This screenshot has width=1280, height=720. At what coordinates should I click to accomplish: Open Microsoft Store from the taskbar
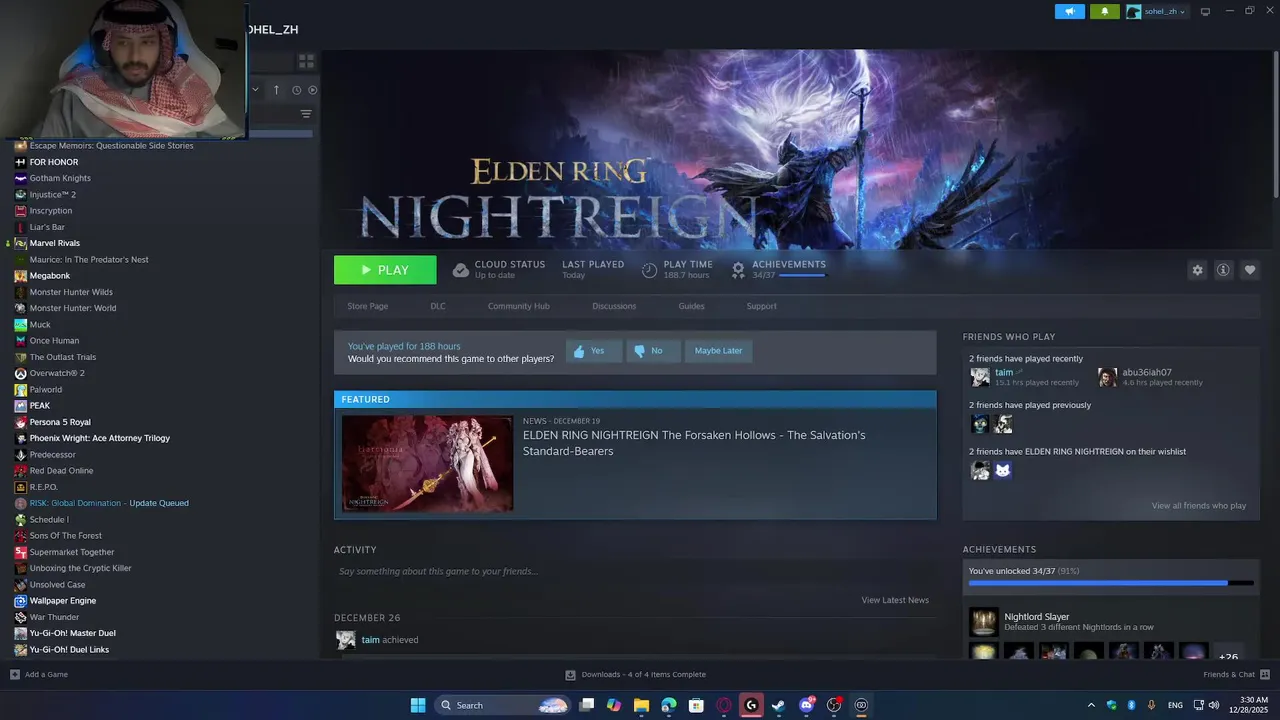(696, 705)
